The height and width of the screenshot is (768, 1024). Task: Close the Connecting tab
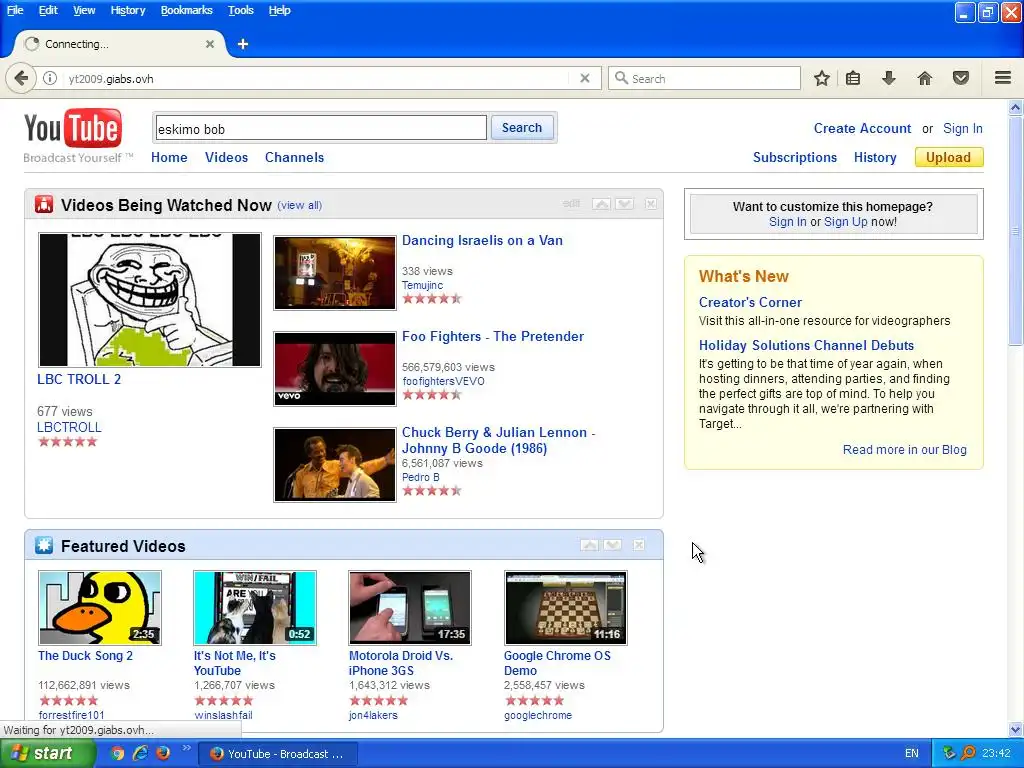pos(210,44)
